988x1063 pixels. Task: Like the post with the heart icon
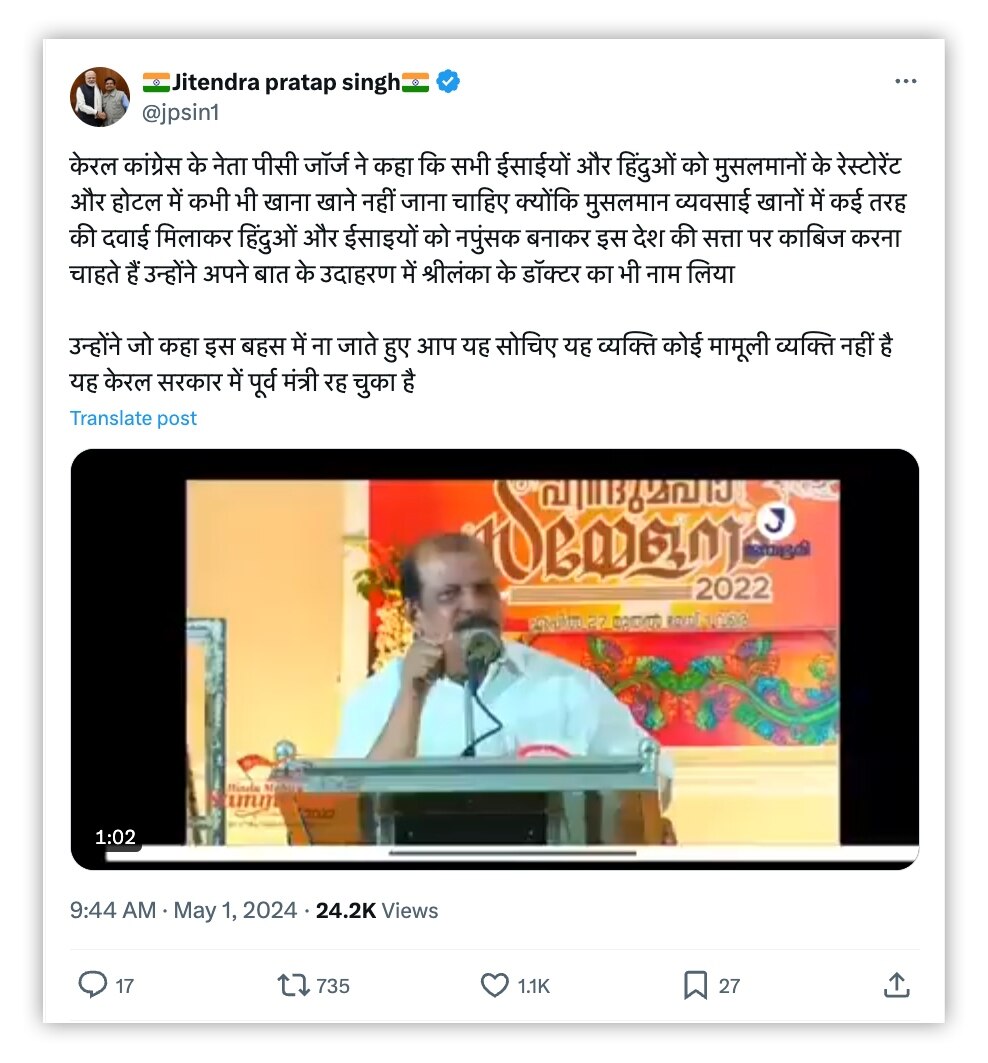click(x=494, y=985)
